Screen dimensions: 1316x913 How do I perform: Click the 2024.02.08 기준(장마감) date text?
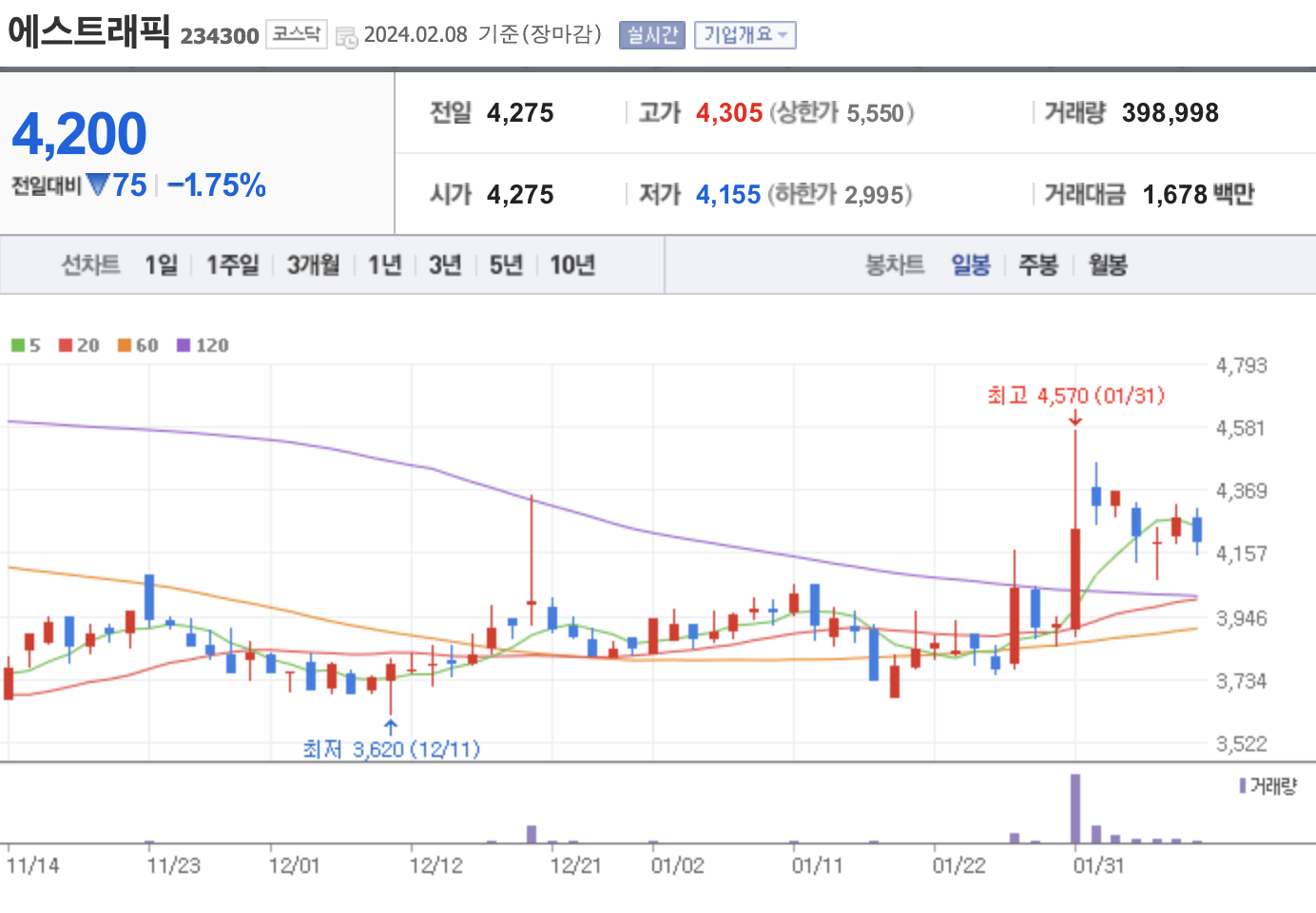483,35
